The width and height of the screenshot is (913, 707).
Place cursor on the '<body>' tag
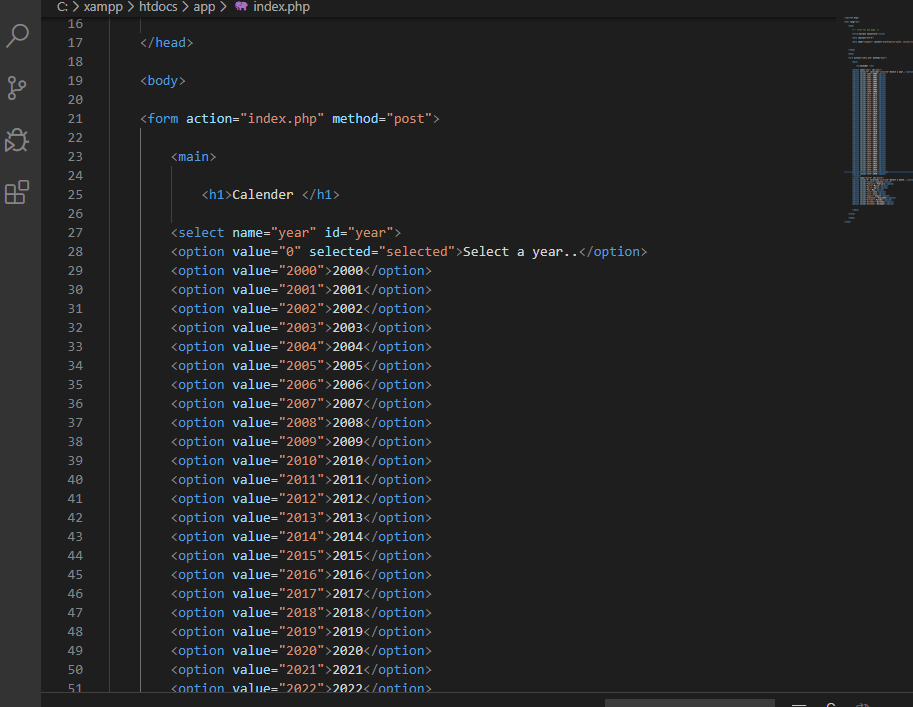point(162,80)
